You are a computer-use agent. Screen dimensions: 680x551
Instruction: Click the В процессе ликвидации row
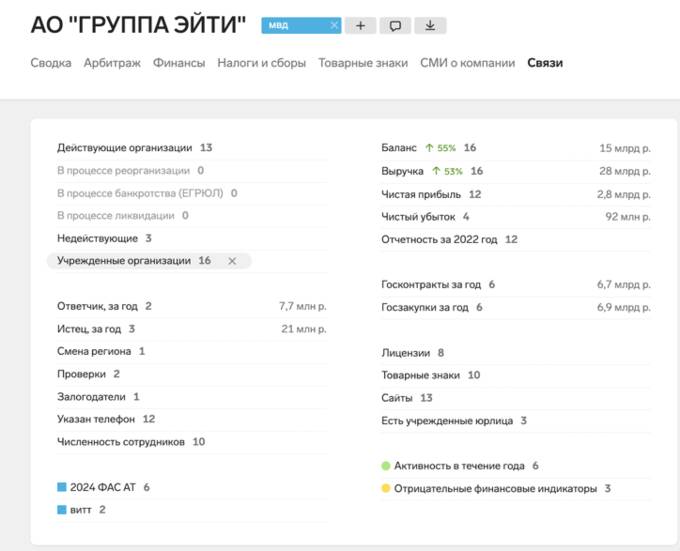pos(192,216)
